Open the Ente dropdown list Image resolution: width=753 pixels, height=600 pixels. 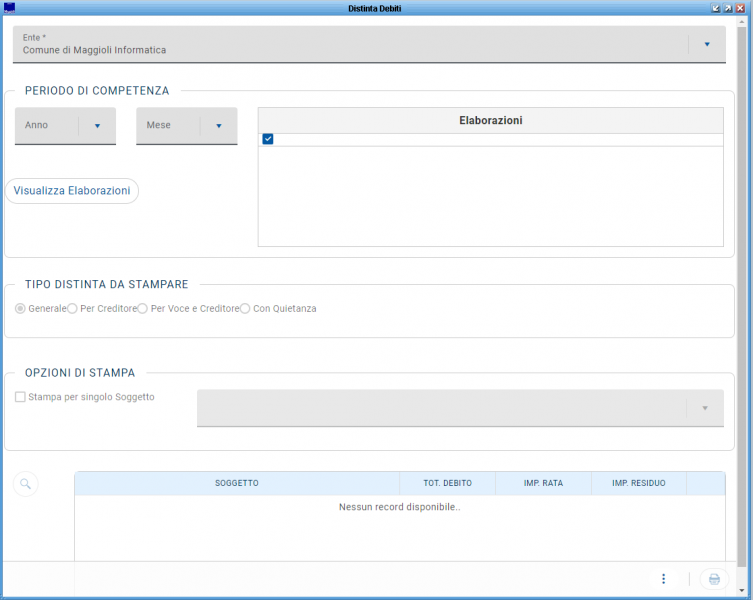coord(706,44)
